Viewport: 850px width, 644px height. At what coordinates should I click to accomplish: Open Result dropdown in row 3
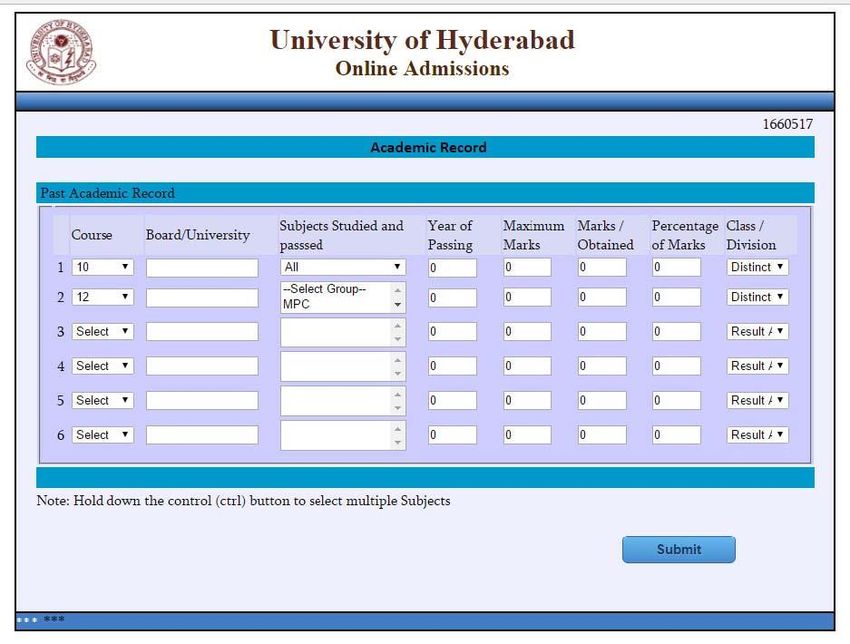757,331
